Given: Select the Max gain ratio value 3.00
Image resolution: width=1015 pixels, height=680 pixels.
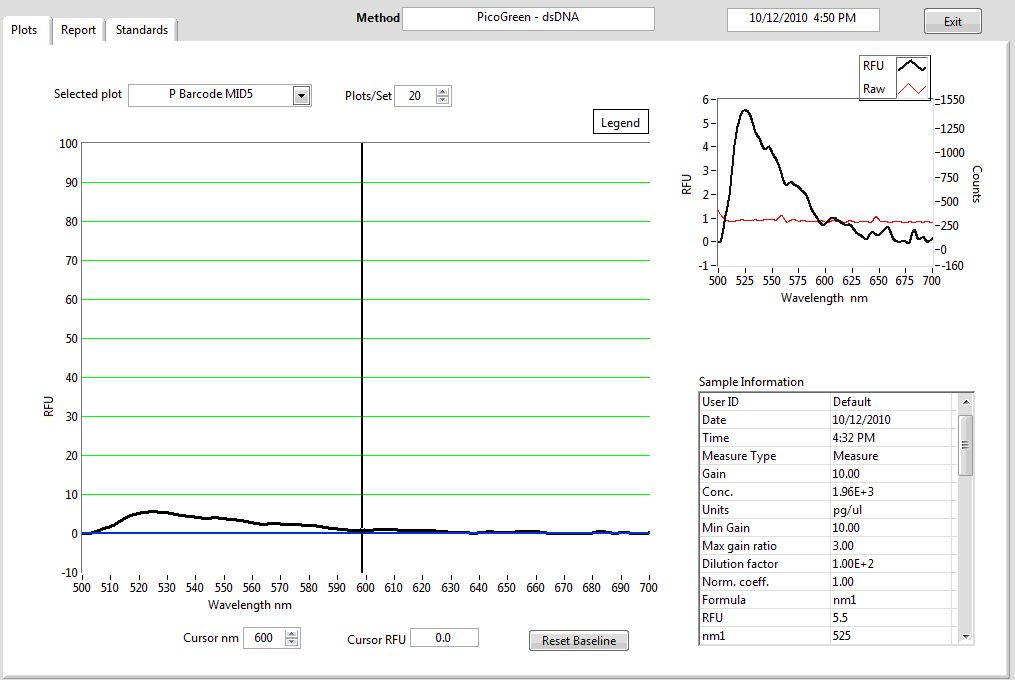Looking at the screenshot, I should (843, 546).
